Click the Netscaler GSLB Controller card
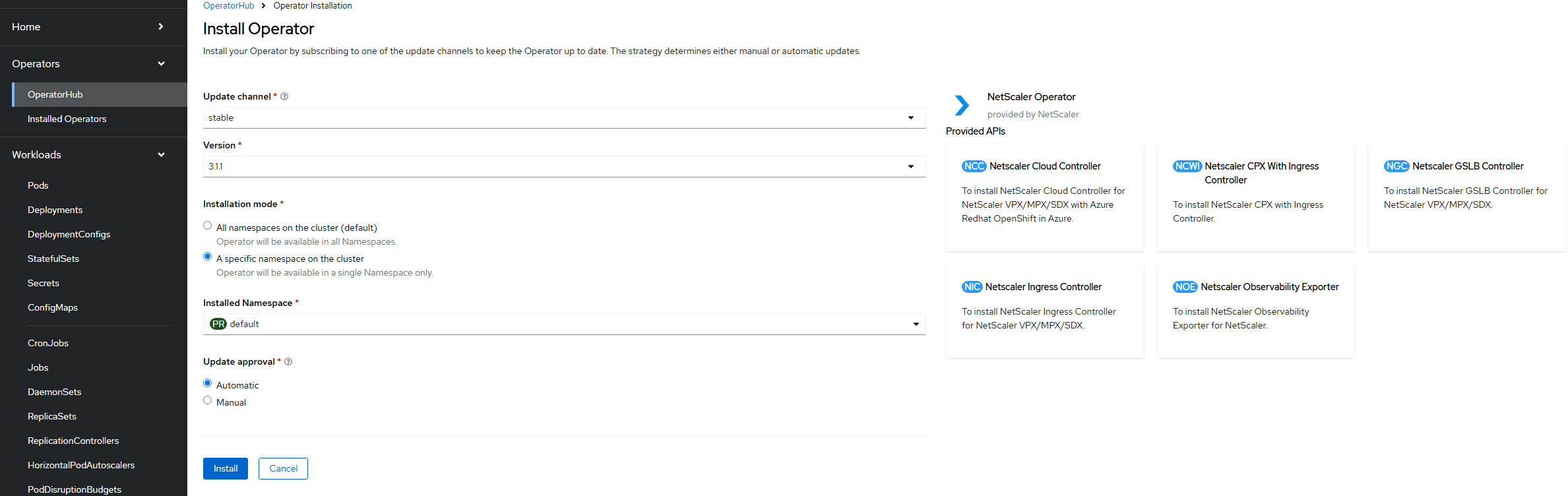The height and width of the screenshot is (496, 1568). click(1467, 198)
